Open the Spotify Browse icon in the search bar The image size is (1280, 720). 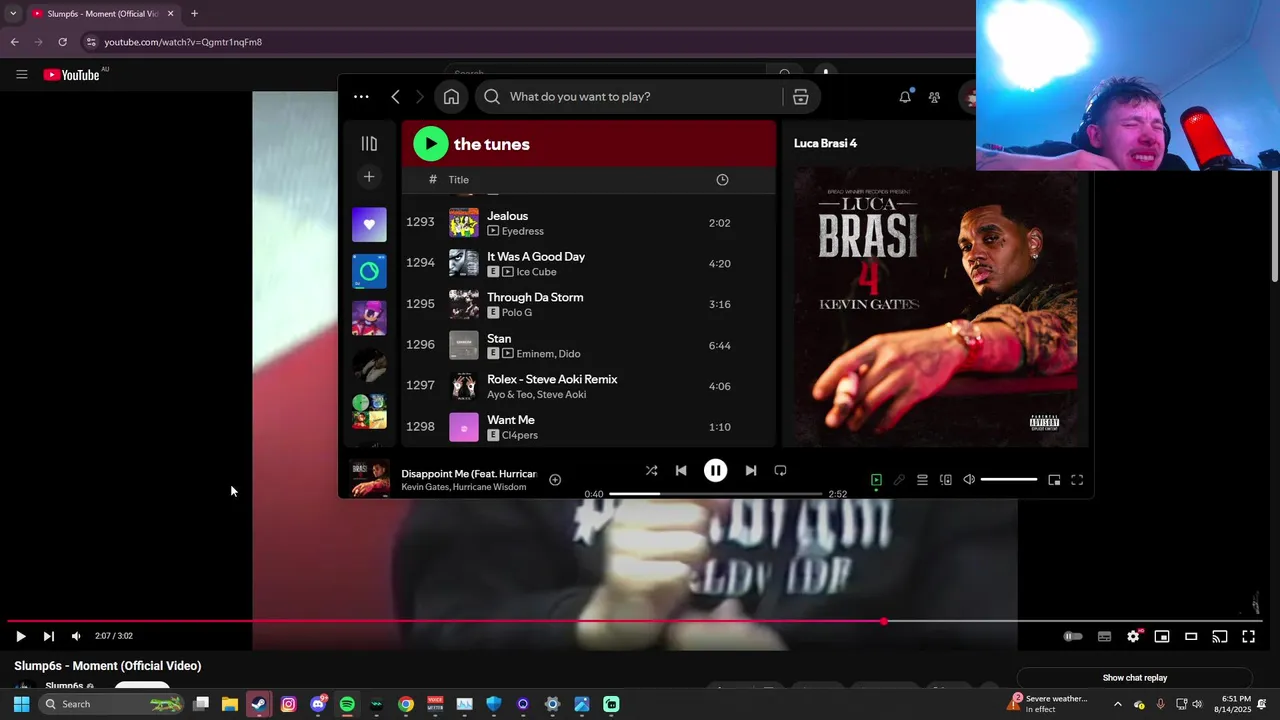coord(801,97)
